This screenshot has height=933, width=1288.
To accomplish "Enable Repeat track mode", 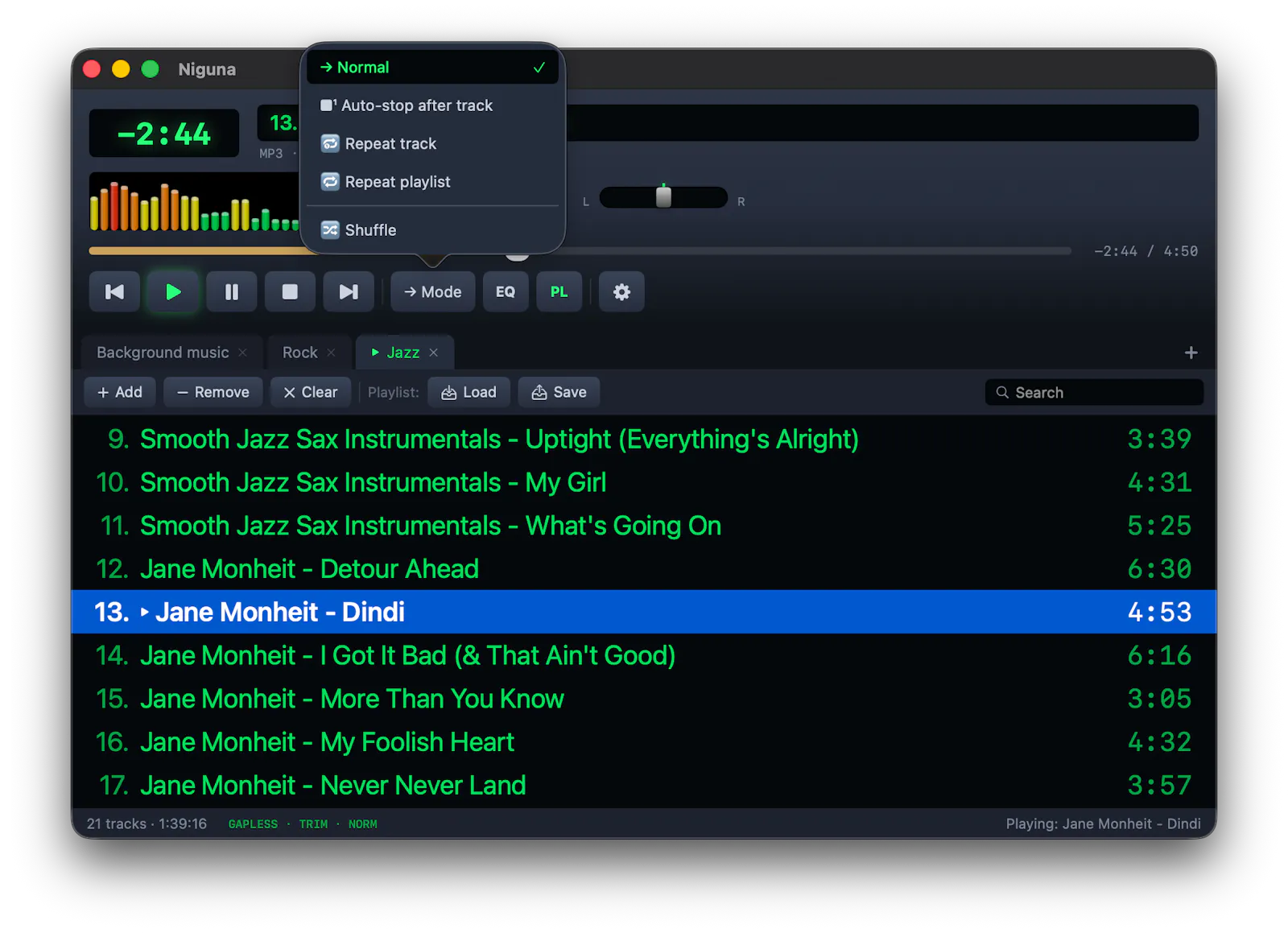I will pyautogui.click(x=433, y=143).
